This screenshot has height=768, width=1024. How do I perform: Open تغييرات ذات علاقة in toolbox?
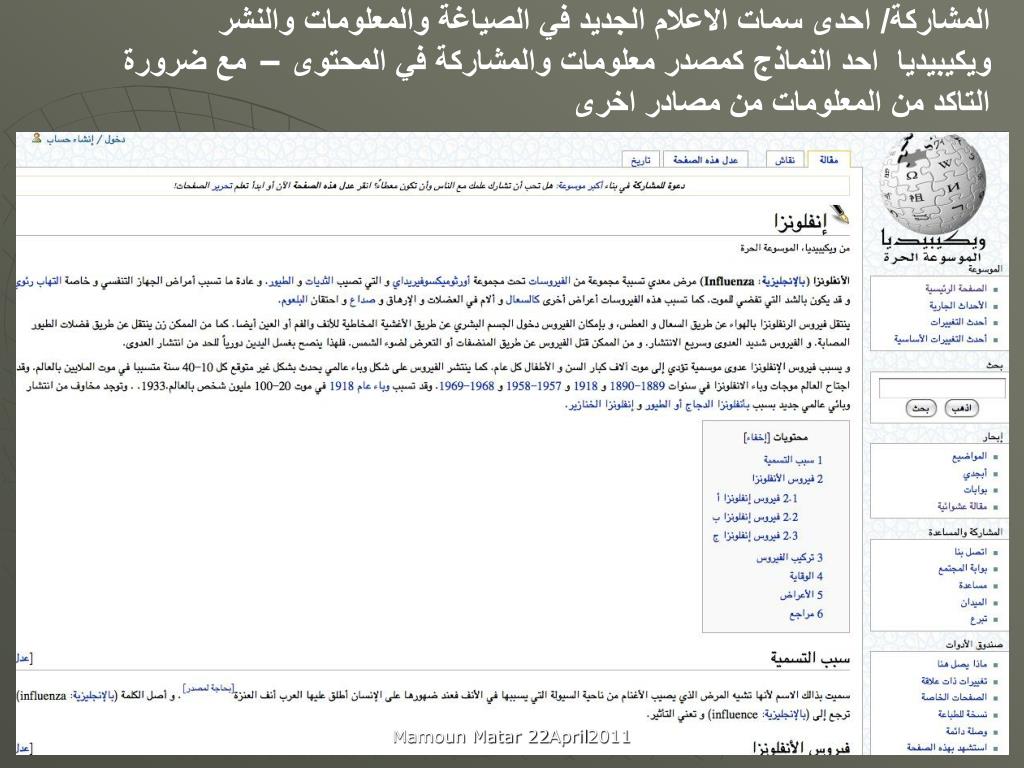pyautogui.click(x=954, y=680)
